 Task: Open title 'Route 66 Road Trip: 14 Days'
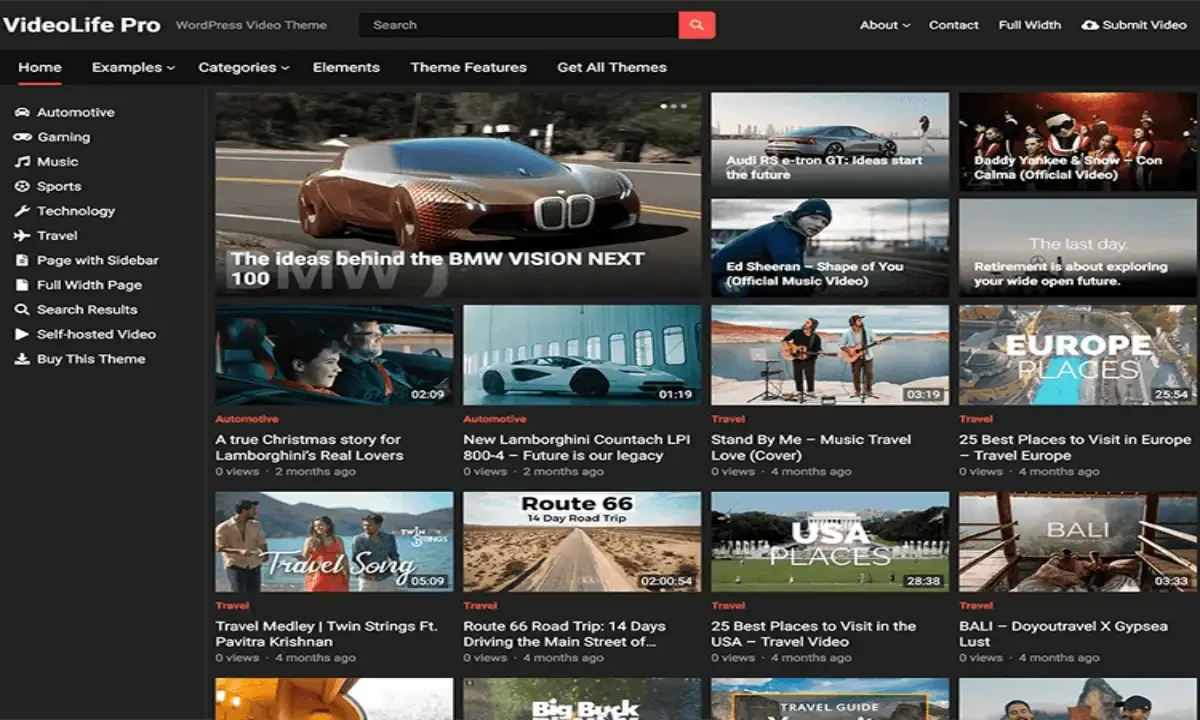point(565,634)
